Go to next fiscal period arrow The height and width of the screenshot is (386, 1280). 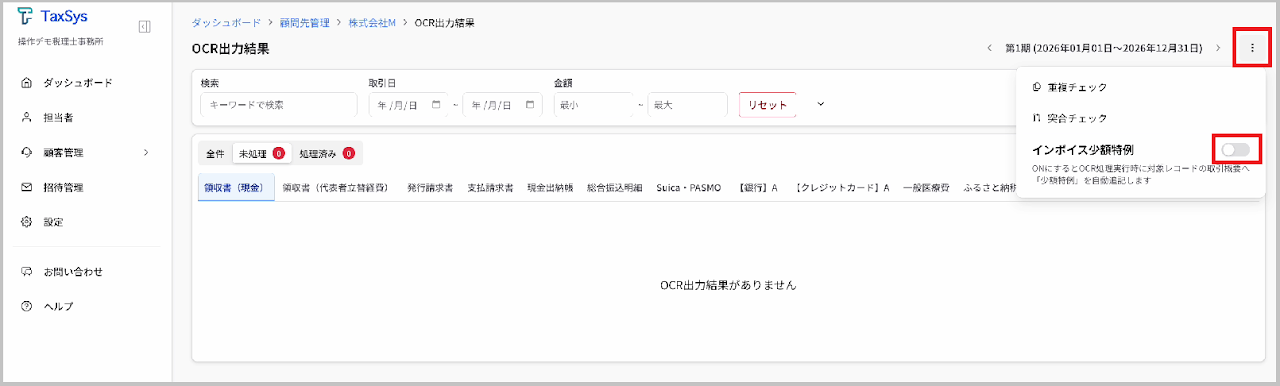pyautogui.click(x=1218, y=48)
